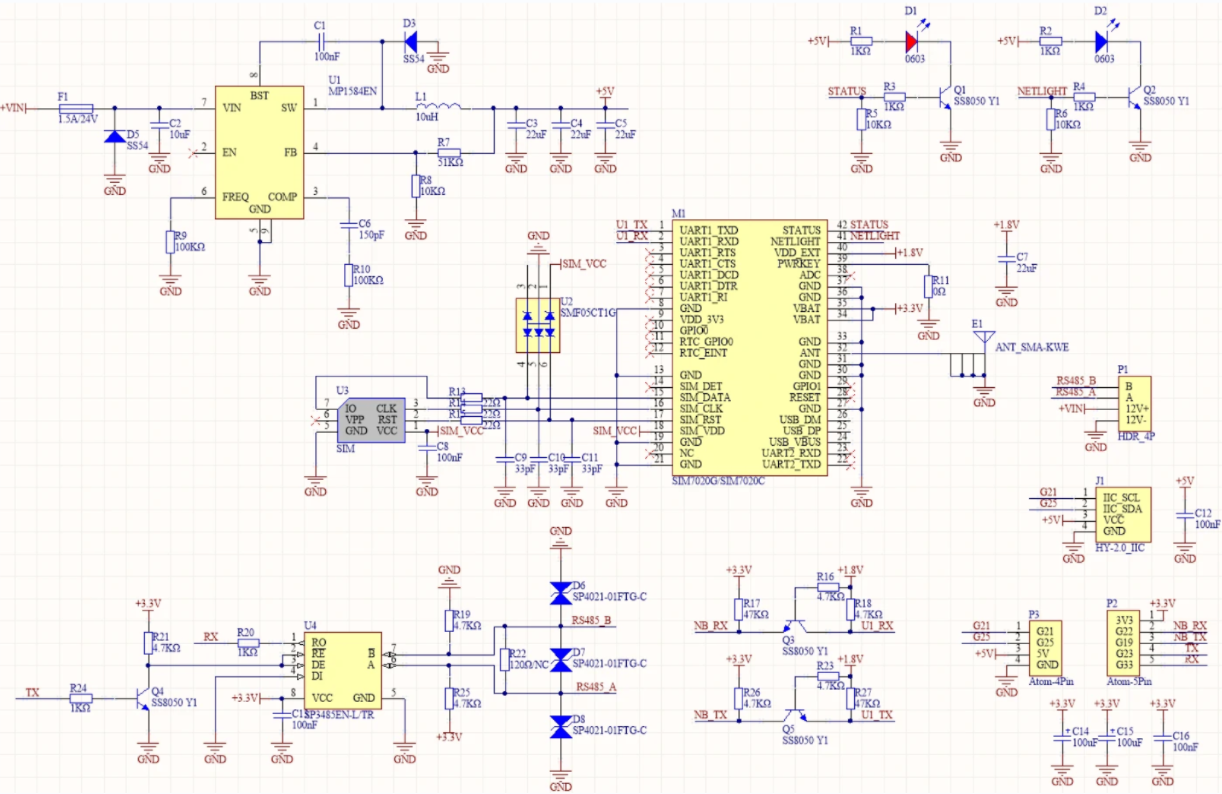Screen dimensions: 1222x794
Task: Select the MP1584EN regulator chip U1
Action: coord(260,150)
